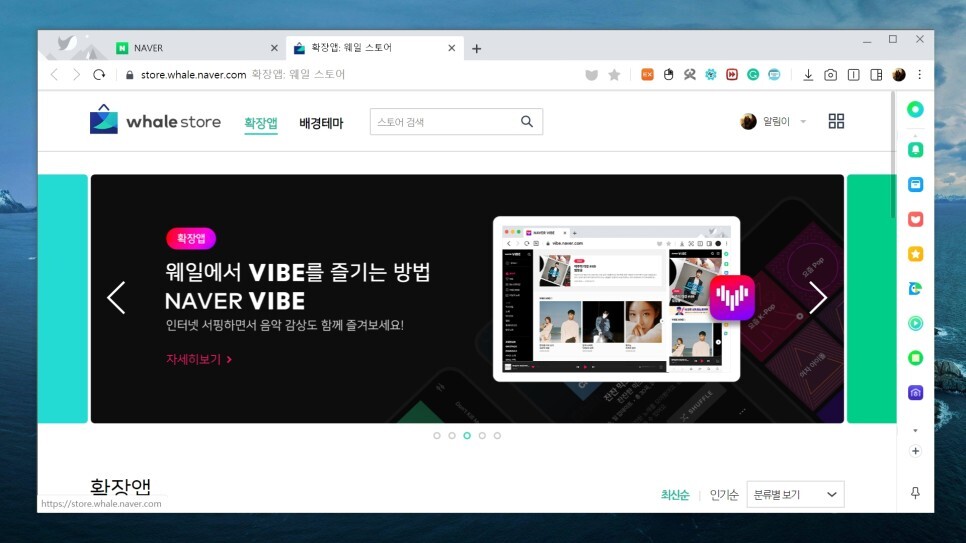Open the four-squares grid menu icon
This screenshot has height=543, width=966.
pyautogui.click(x=836, y=121)
